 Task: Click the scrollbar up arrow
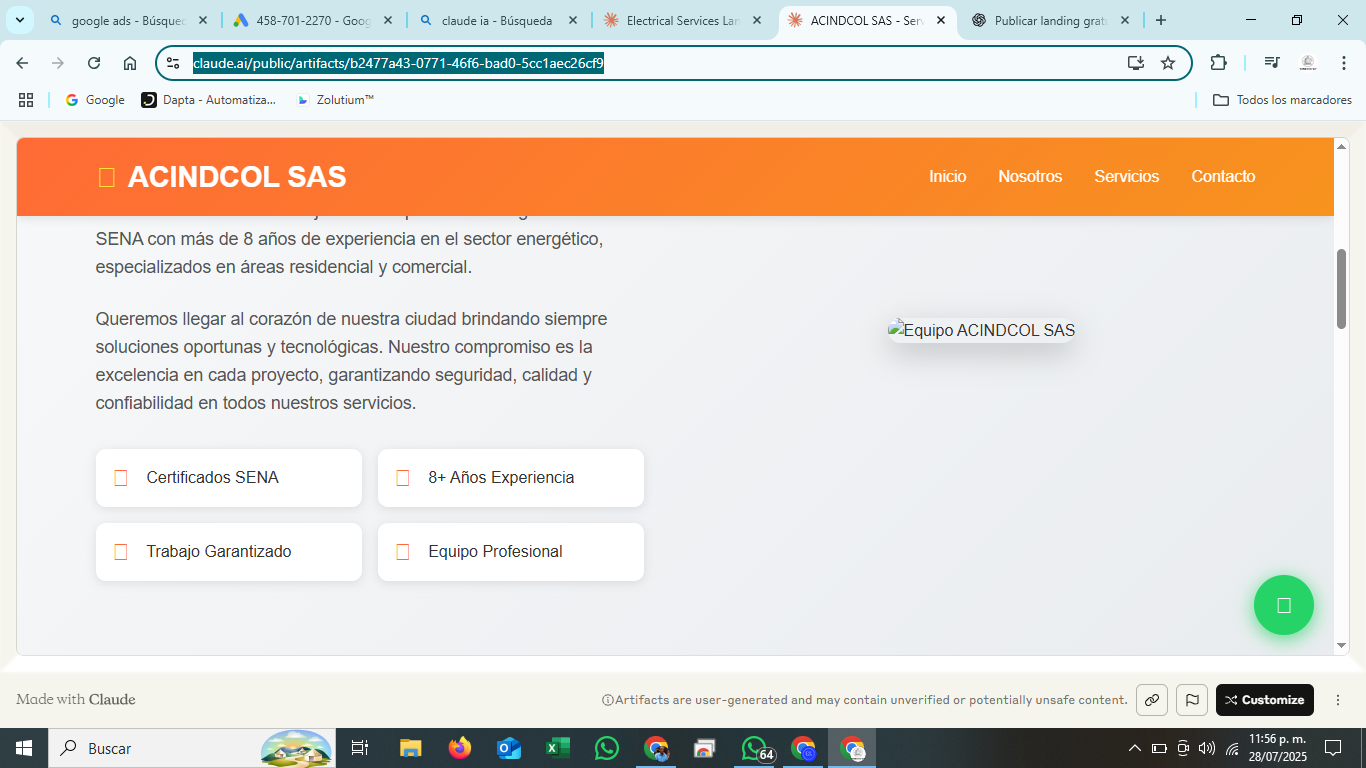[1342, 147]
